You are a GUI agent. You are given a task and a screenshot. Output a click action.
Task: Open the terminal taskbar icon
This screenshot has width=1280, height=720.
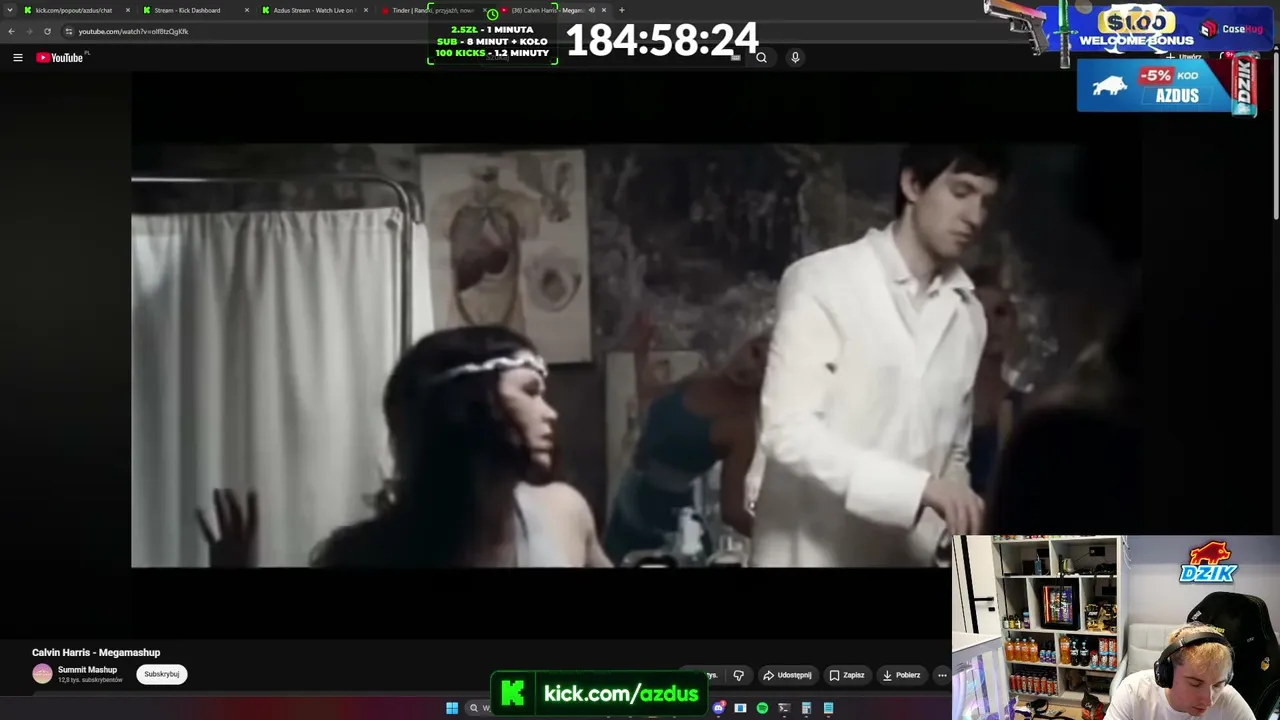784,708
